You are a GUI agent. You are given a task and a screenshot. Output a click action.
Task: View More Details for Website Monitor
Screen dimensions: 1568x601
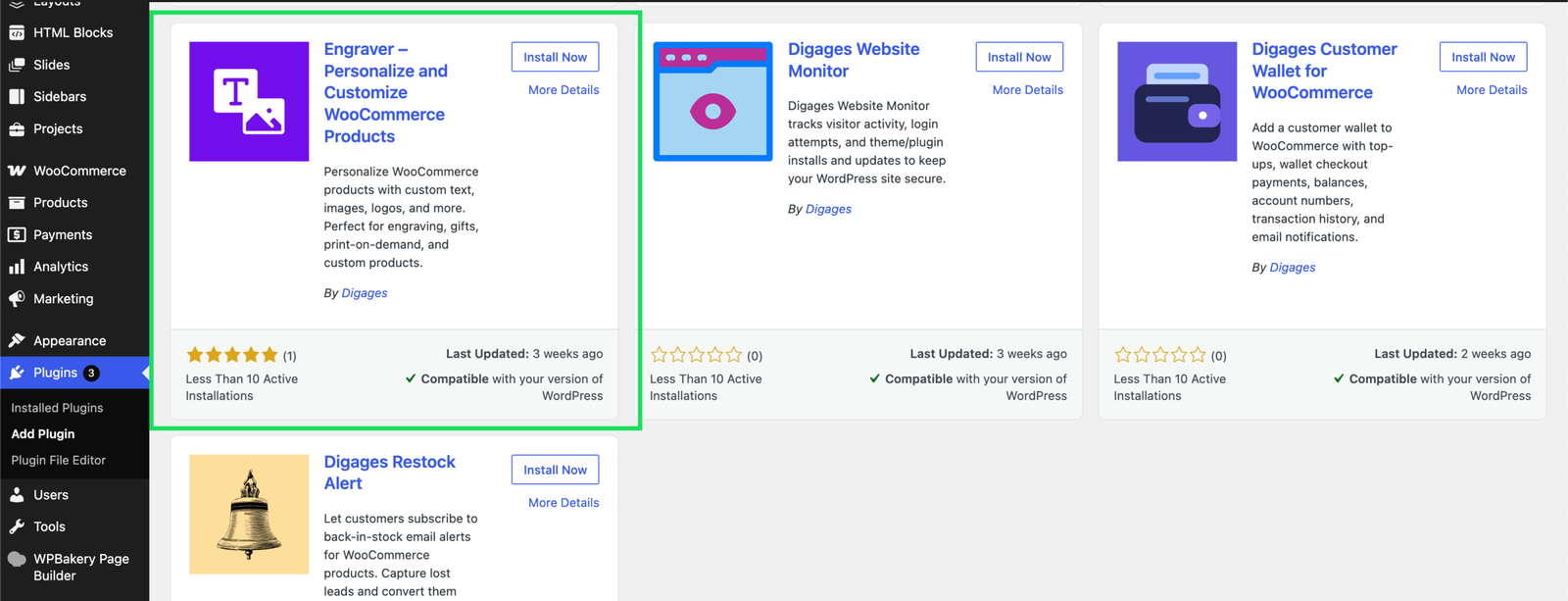tap(1027, 90)
